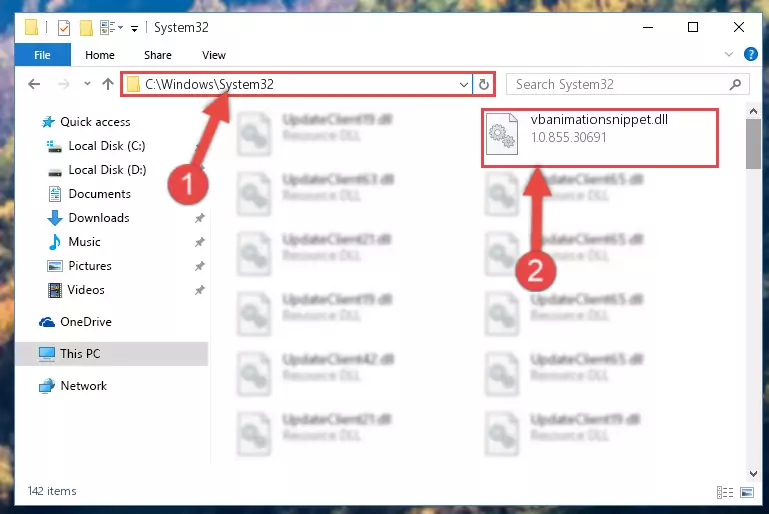Click the pin icon beside Downloads
This screenshot has width=769, height=514.
coord(200,218)
